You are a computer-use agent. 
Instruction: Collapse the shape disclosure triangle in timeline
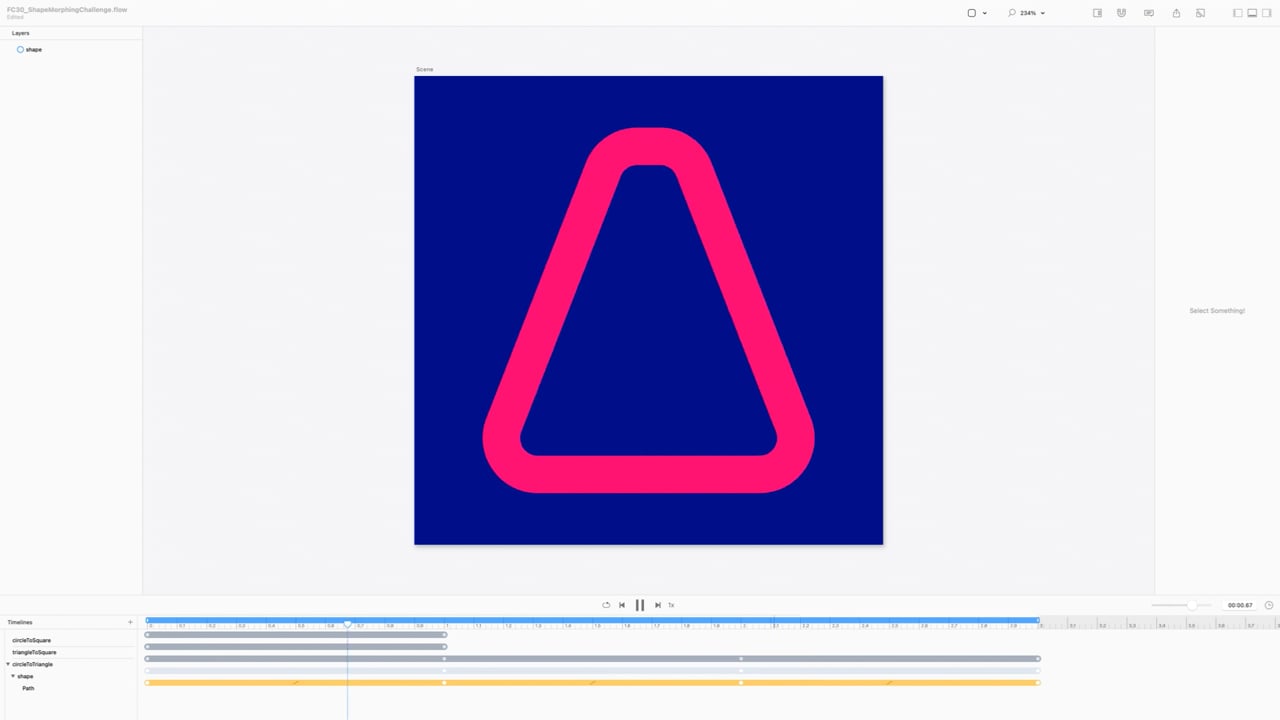[13, 676]
